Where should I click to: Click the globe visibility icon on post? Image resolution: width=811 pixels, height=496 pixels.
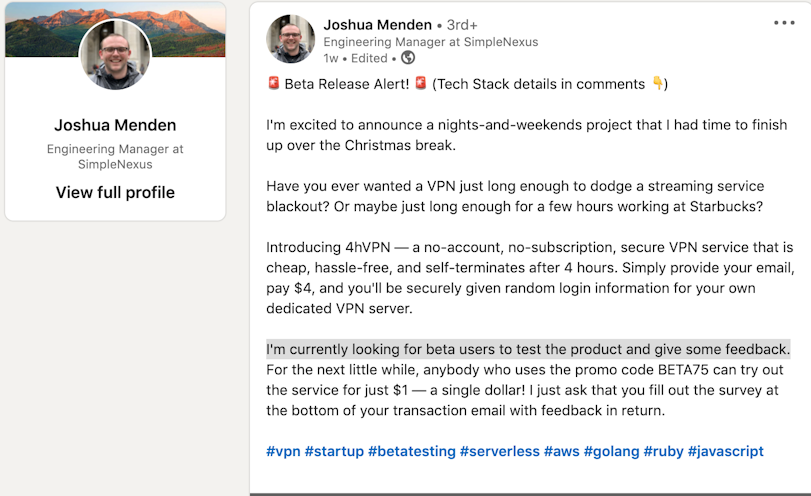coord(408,58)
